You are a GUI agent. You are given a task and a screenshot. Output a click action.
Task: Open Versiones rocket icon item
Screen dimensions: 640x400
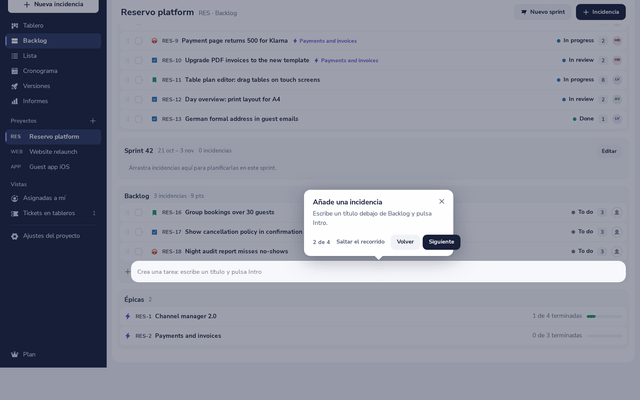pos(53,86)
